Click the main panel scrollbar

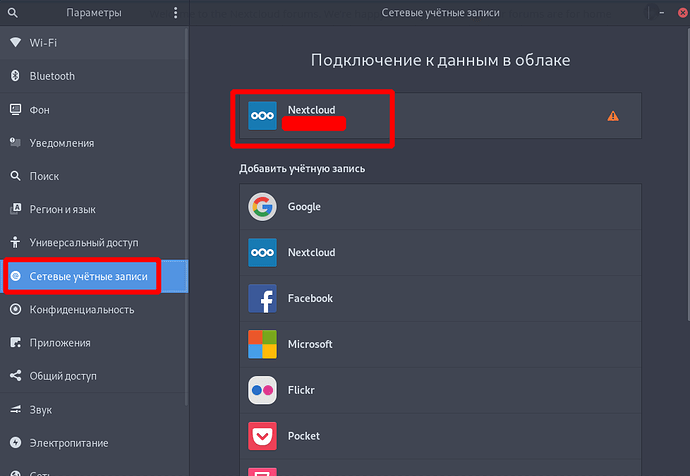tap(688, 174)
